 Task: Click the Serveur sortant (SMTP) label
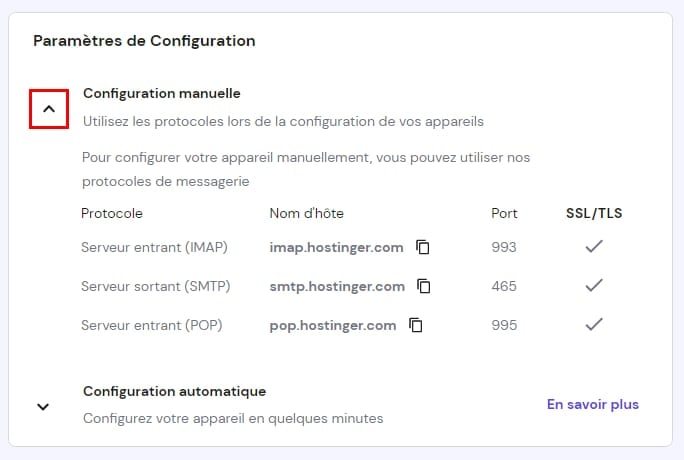(x=155, y=286)
